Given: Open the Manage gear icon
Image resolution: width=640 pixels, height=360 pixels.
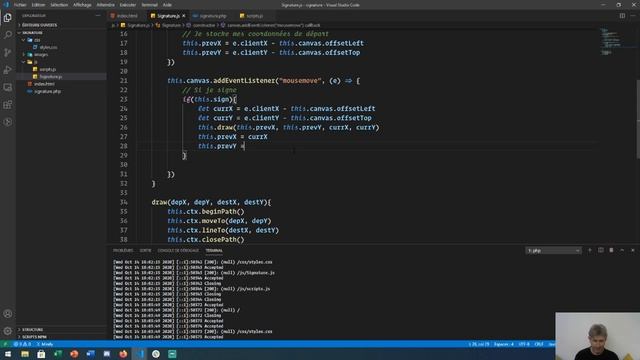Looking at the screenshot, I should (x=7, y=331).
